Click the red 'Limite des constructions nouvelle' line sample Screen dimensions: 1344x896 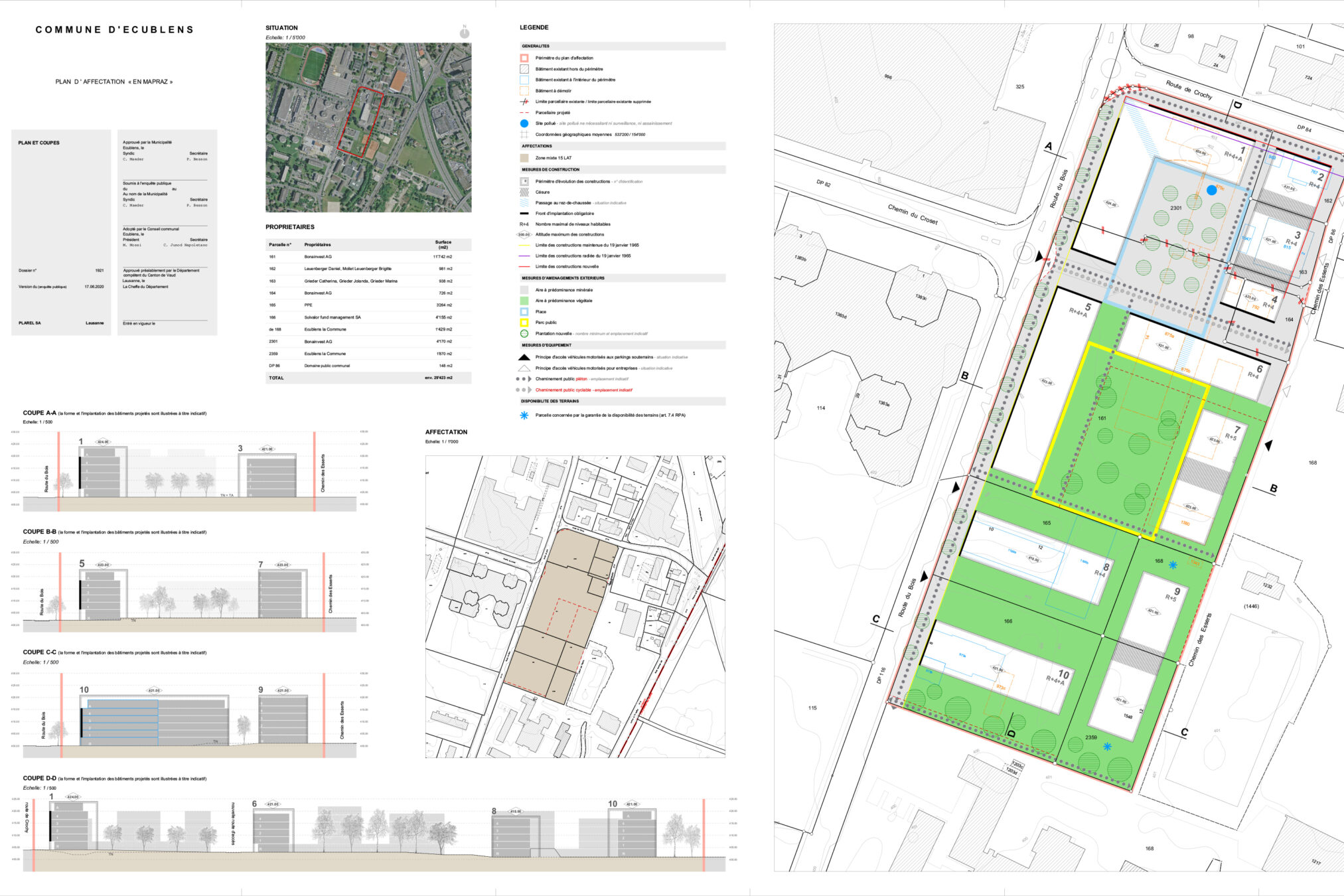[524, 267]
